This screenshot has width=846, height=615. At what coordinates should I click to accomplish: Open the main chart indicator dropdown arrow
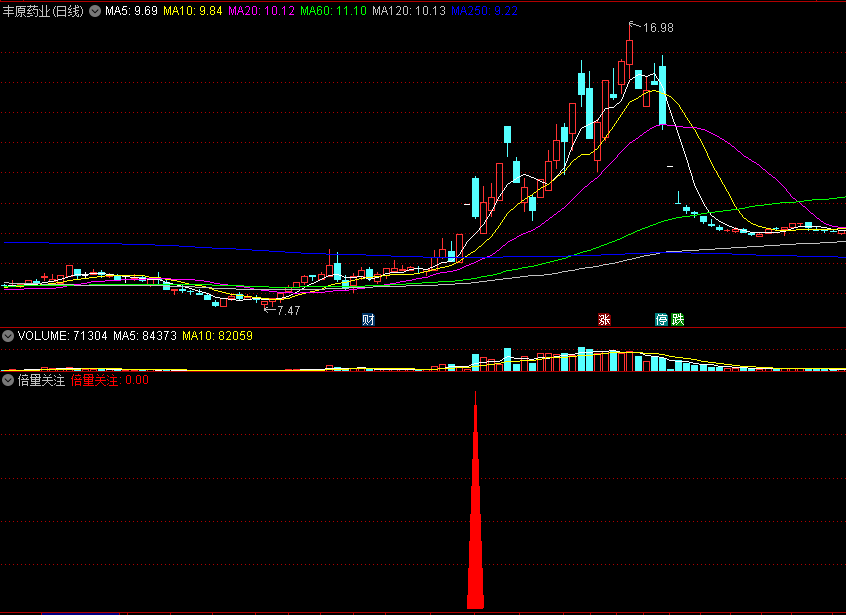95,11
